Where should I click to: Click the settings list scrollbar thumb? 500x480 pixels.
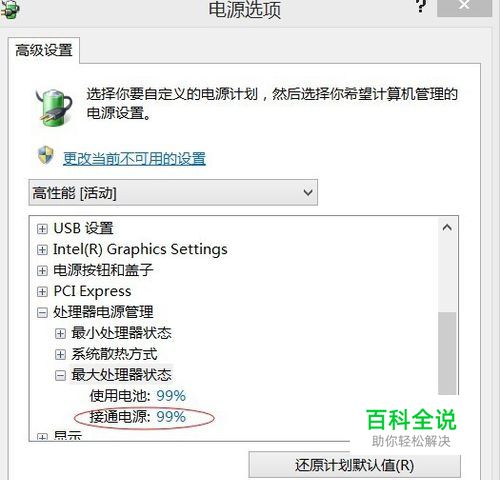[447, 353]
